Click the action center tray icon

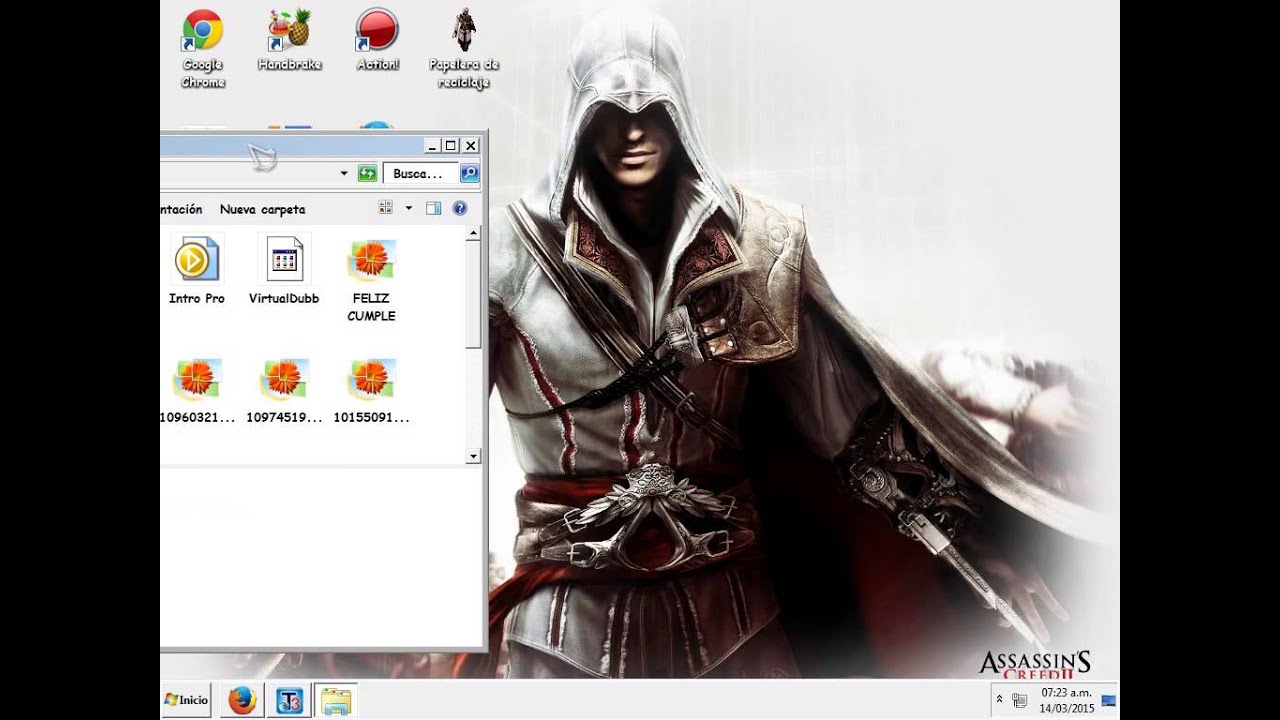tap(1019, 700)
